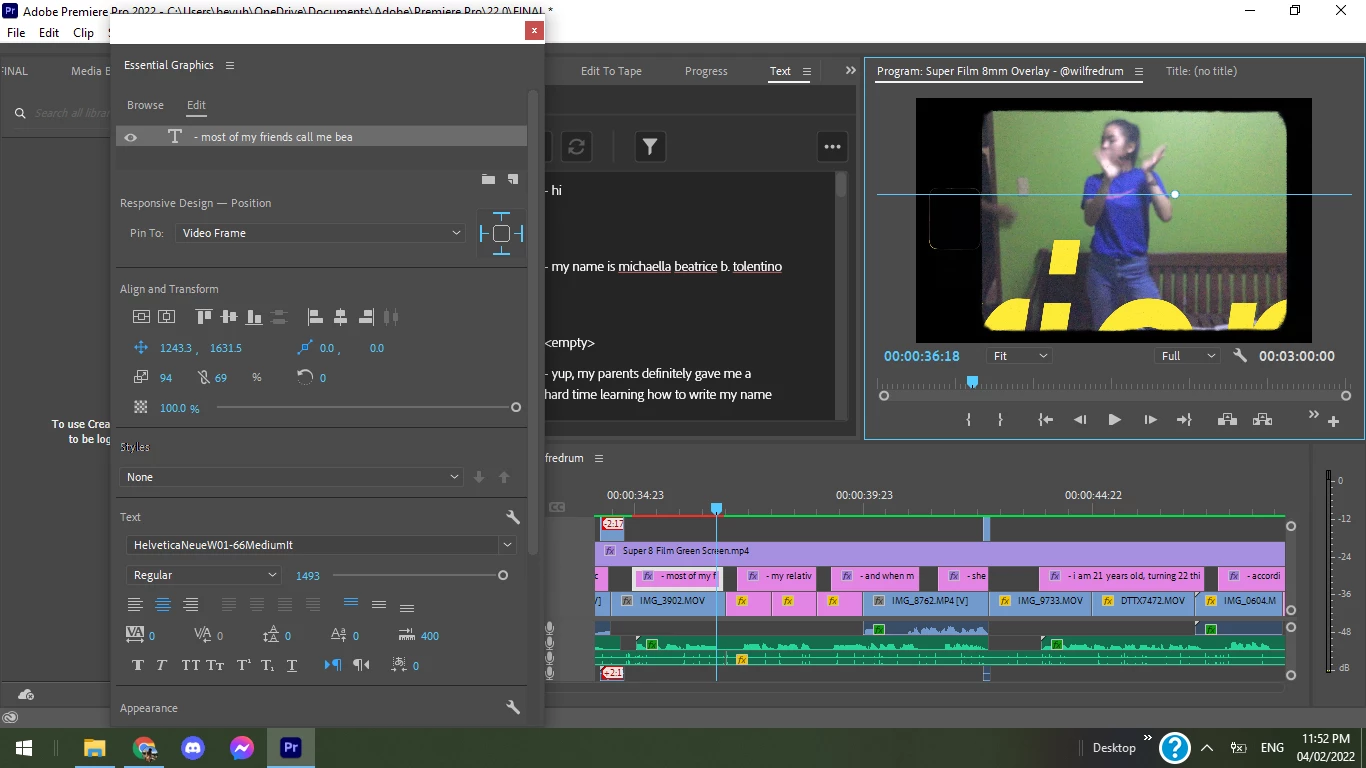
Task: Hide the 'most of my friends' text layer
Action: 131,137
